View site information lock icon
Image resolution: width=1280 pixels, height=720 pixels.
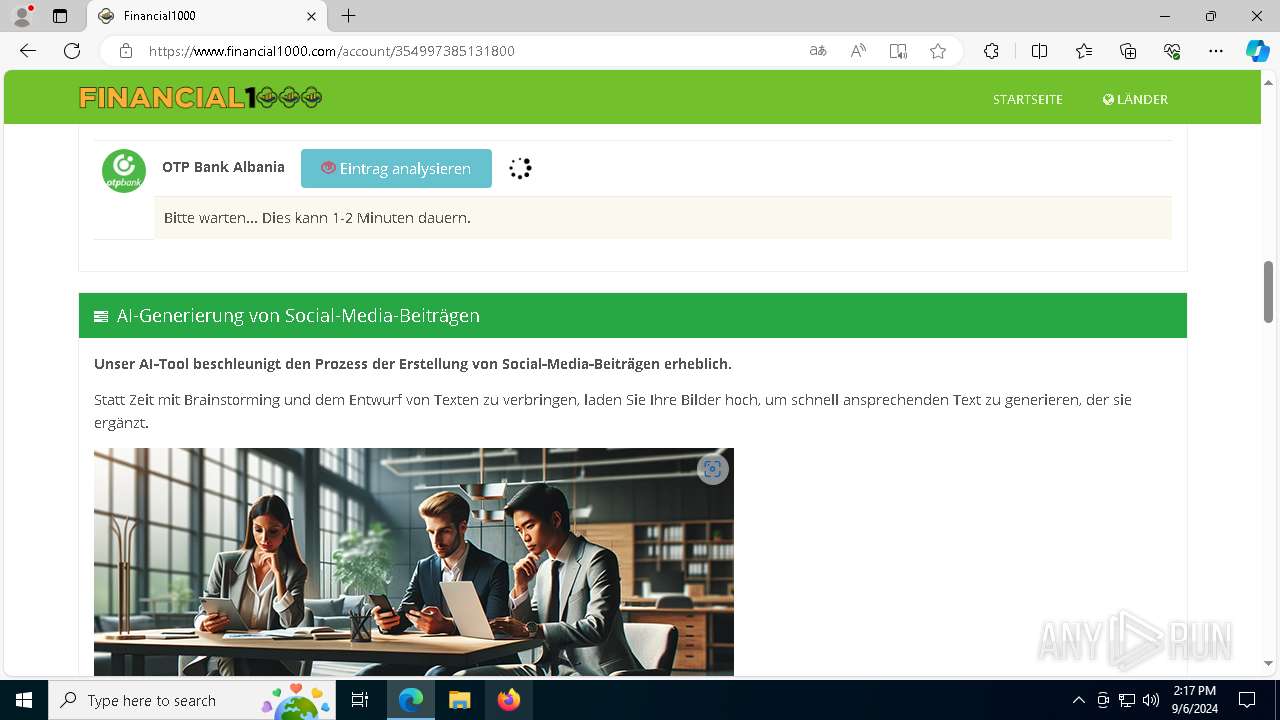click(x=126, y=51)
